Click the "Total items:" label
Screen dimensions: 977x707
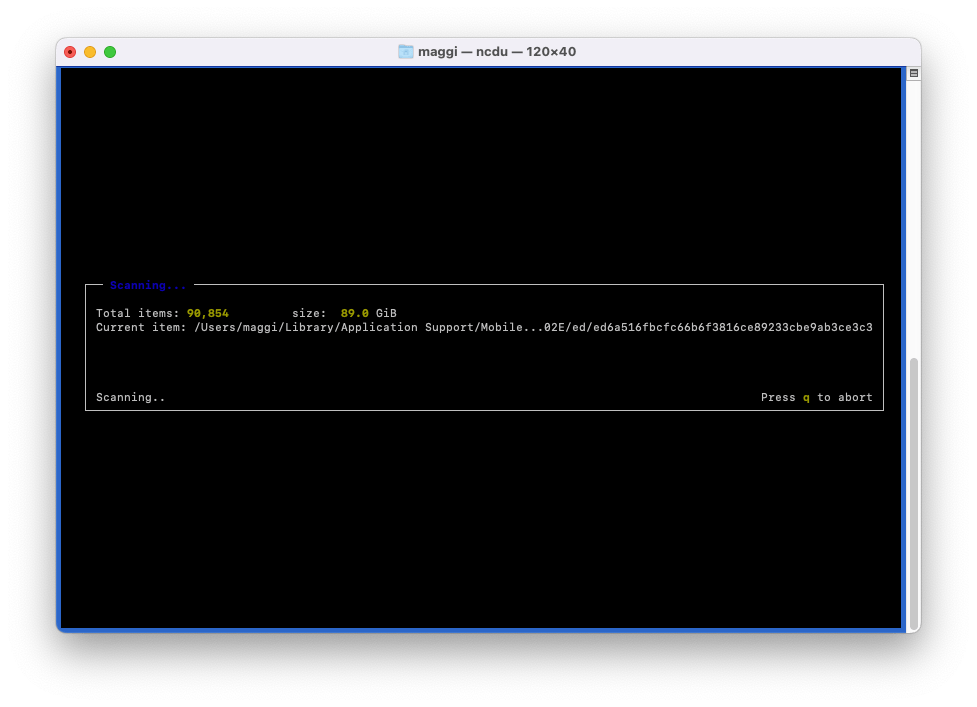tap(138, 313)
